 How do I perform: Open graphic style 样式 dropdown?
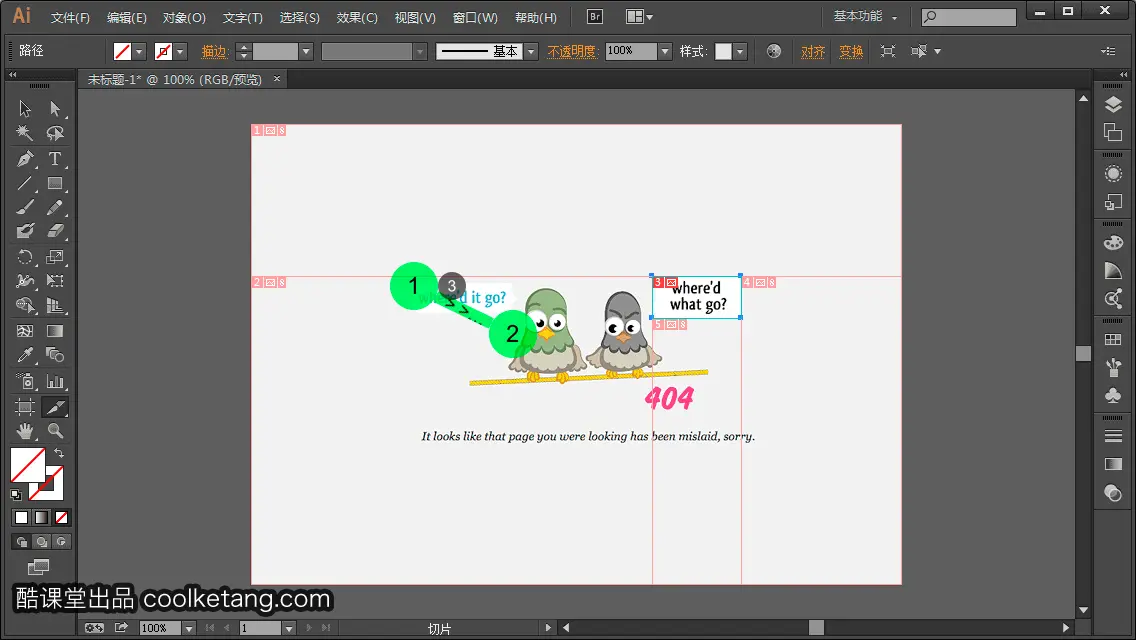(740, 51)
